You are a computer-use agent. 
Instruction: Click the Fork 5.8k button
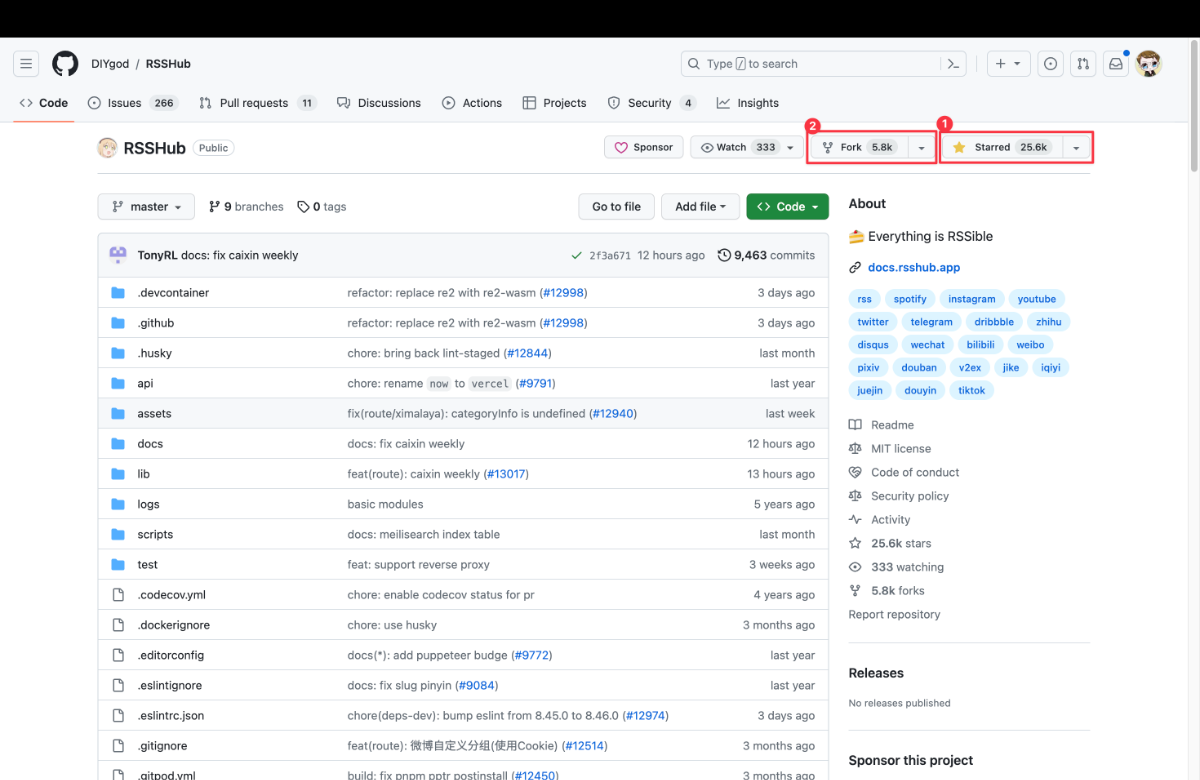(x=857, y=147)
